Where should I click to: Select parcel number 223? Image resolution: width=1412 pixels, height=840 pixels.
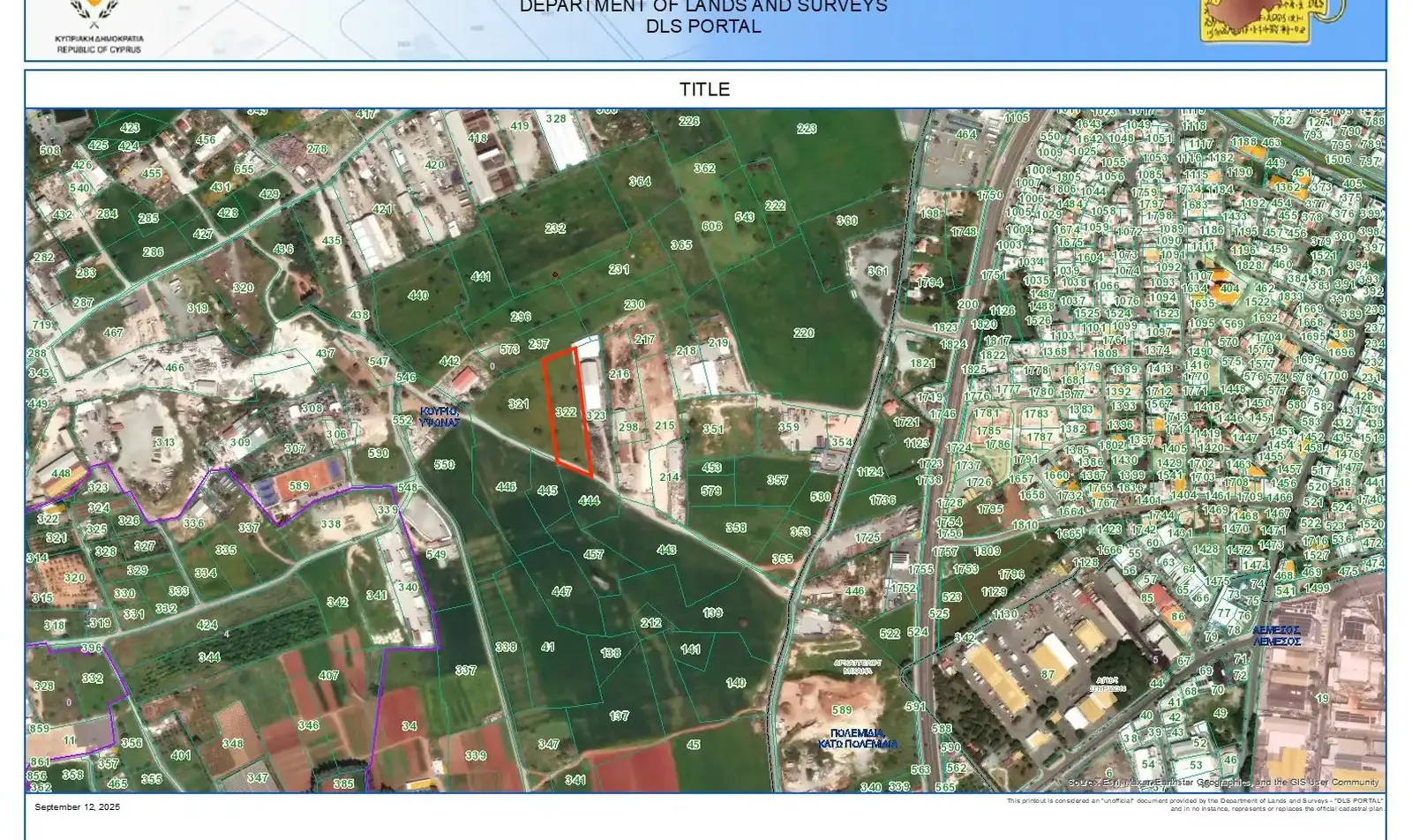click(807, 129)
